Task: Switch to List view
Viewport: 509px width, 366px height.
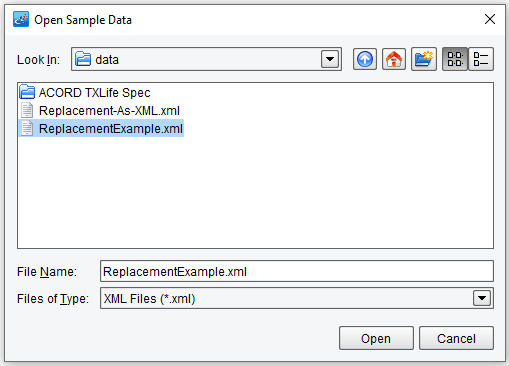Action: click(455, 59)
